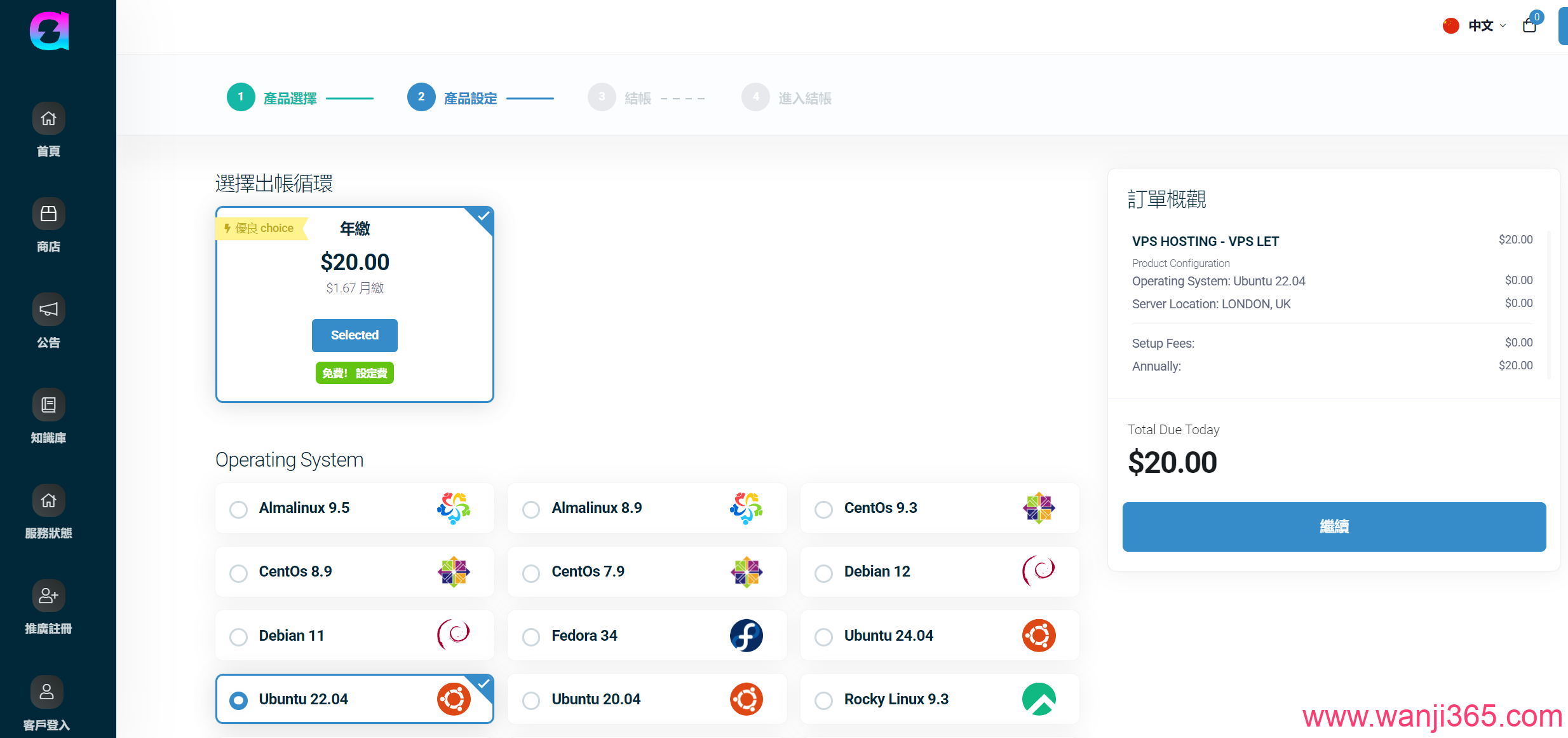The image size is (1568, 738).
Task: Open the service status icon
Action: click(48, 500)
